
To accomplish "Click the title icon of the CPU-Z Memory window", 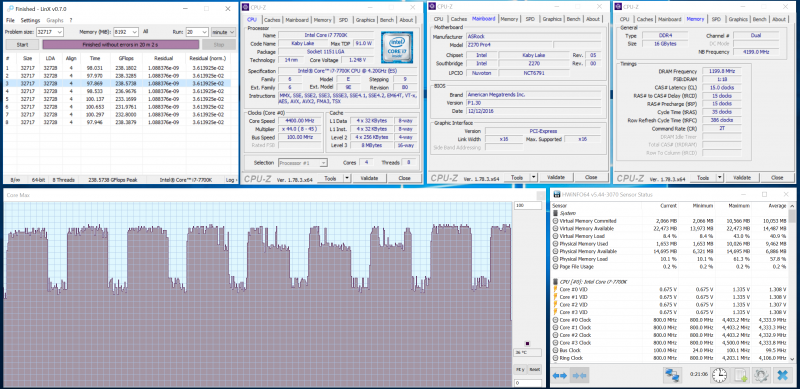I will (x=618, y=7).
